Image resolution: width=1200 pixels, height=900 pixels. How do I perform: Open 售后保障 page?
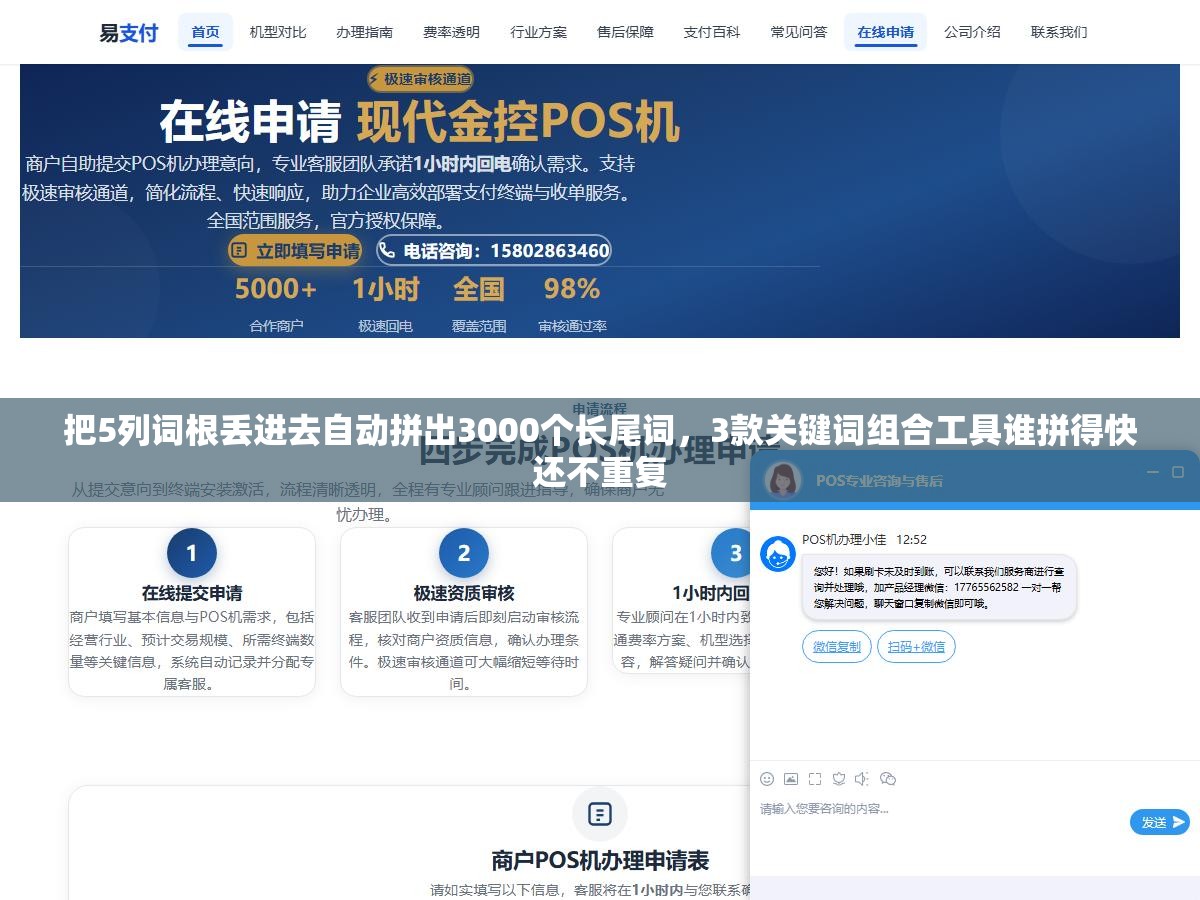click(x=625, y=32)
